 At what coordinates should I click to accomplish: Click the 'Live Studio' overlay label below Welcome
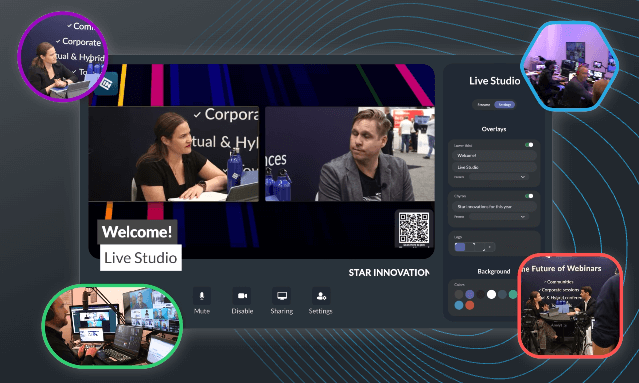[x=141, y=258]
